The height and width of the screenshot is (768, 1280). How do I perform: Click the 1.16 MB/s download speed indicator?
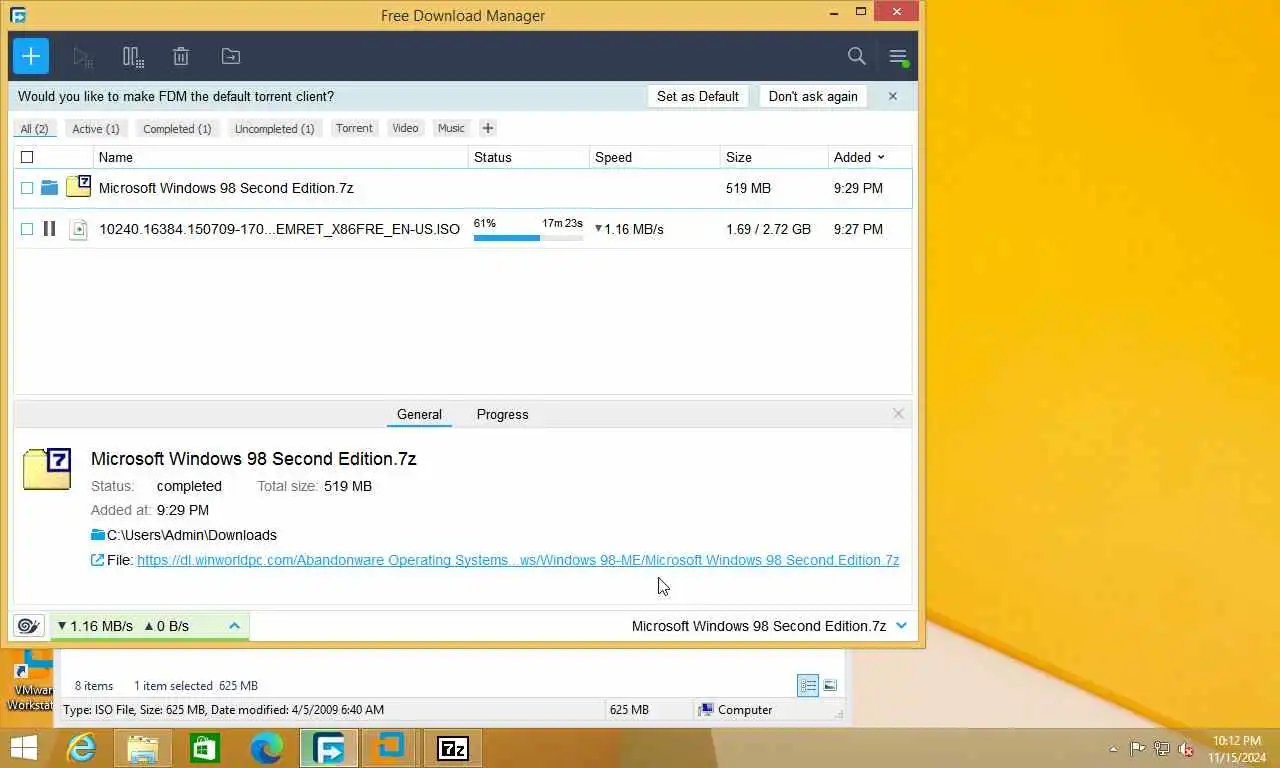tap(95, 626)
